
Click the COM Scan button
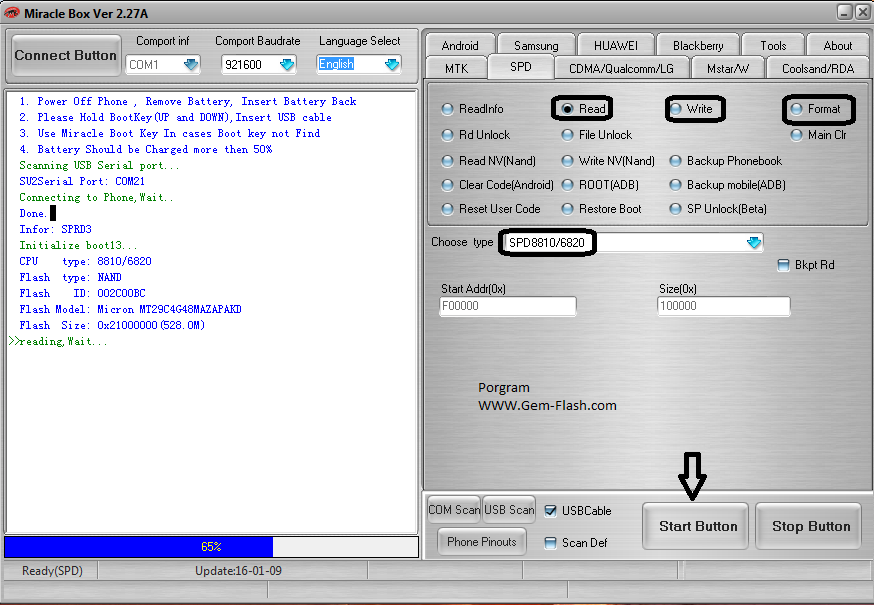pos(454,510)
